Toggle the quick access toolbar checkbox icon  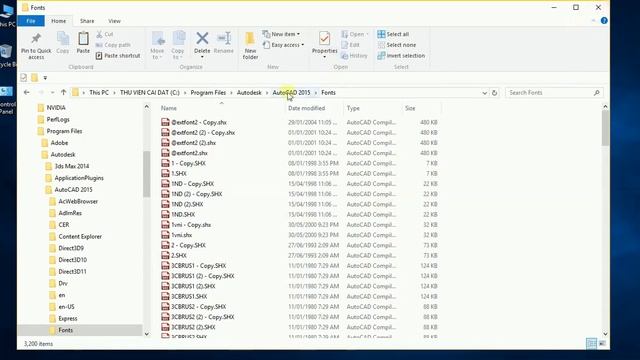click(x=24, y=78)
